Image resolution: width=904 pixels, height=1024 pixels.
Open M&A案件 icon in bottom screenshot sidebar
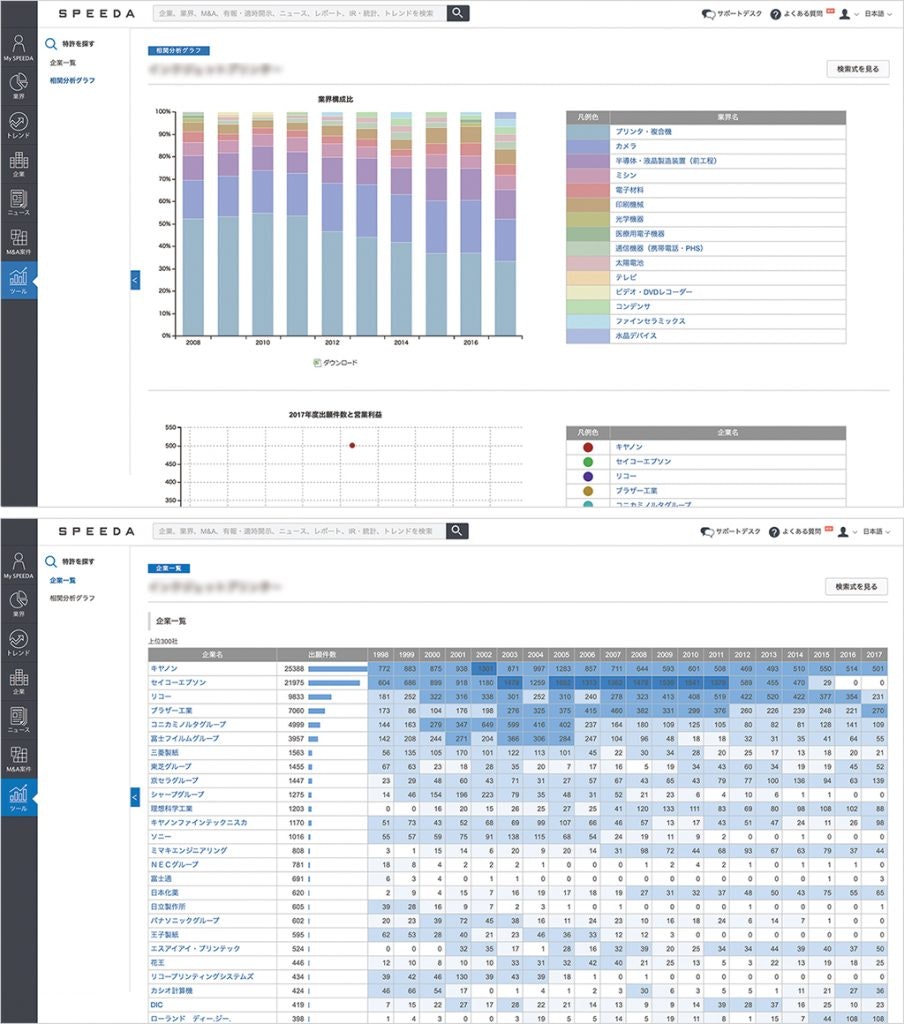click(x=18, y=759)
